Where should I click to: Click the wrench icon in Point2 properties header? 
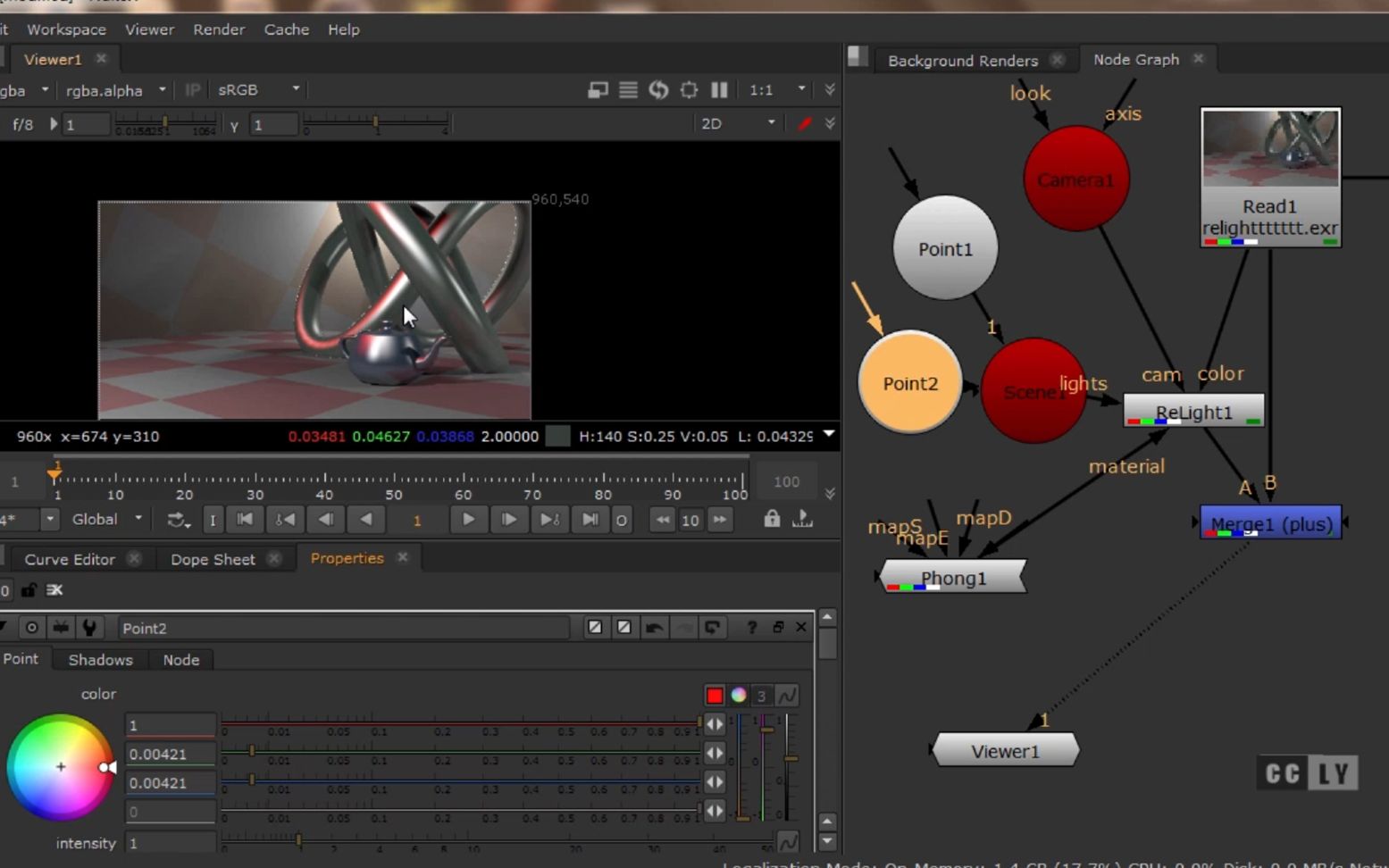pyautogui.click(x=89, y=628)
